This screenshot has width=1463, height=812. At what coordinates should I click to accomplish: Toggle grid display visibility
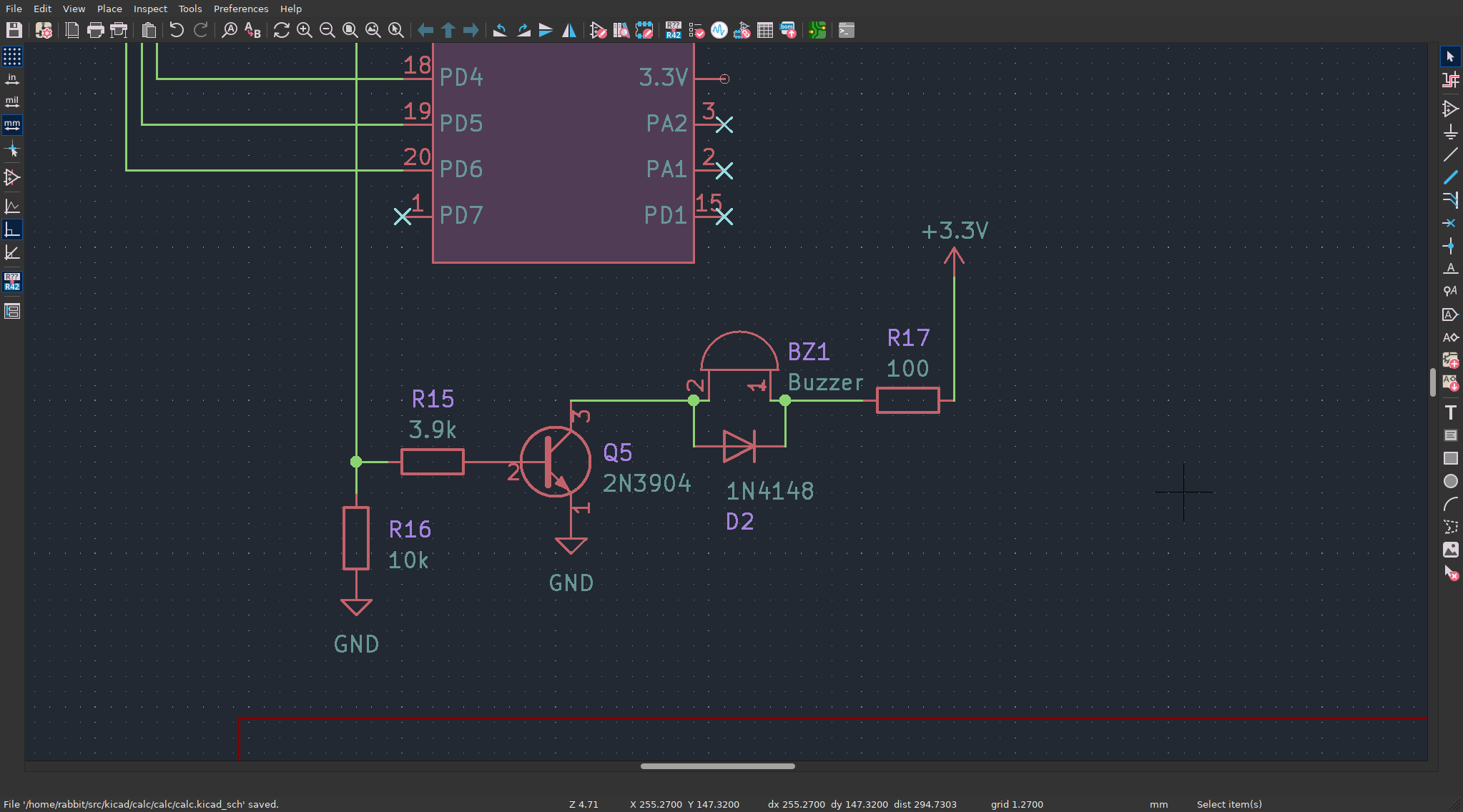[x=12, y=56]
